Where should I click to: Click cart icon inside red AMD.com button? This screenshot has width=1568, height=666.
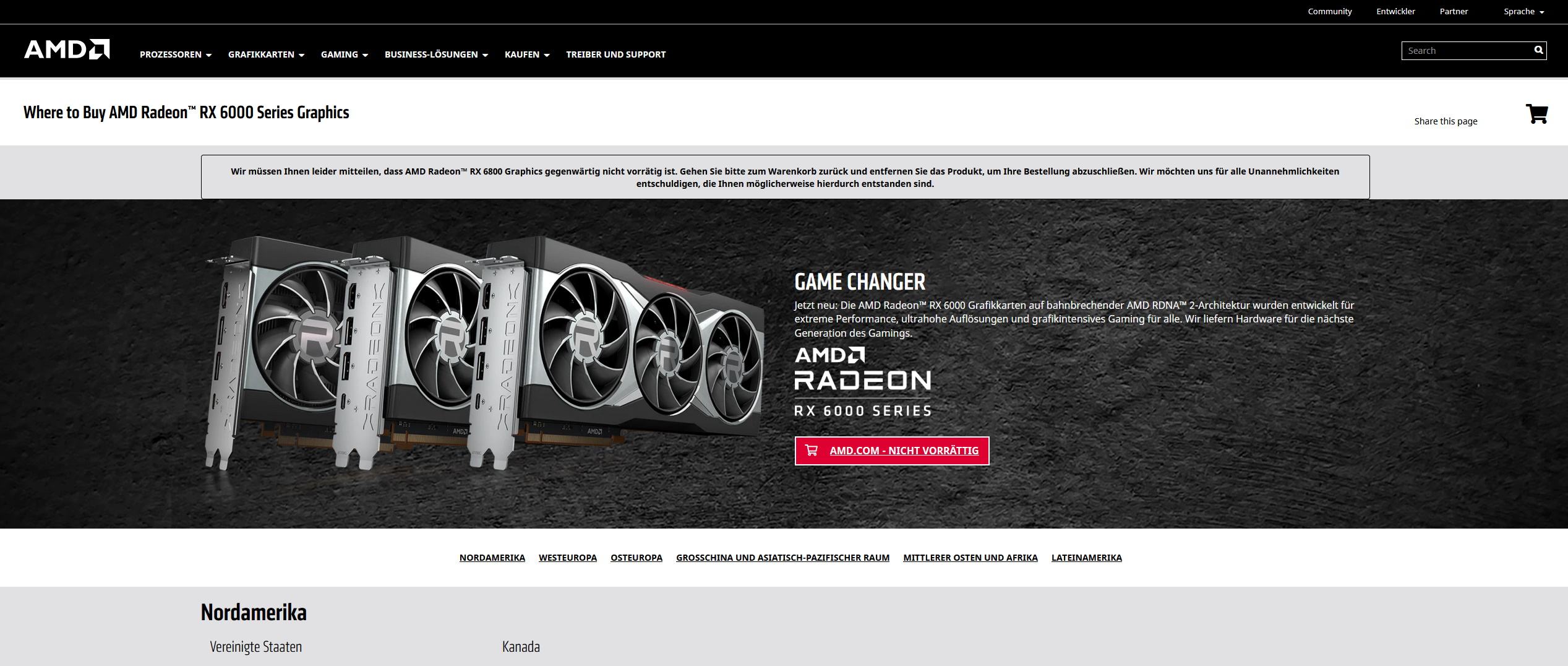[812, 450]
